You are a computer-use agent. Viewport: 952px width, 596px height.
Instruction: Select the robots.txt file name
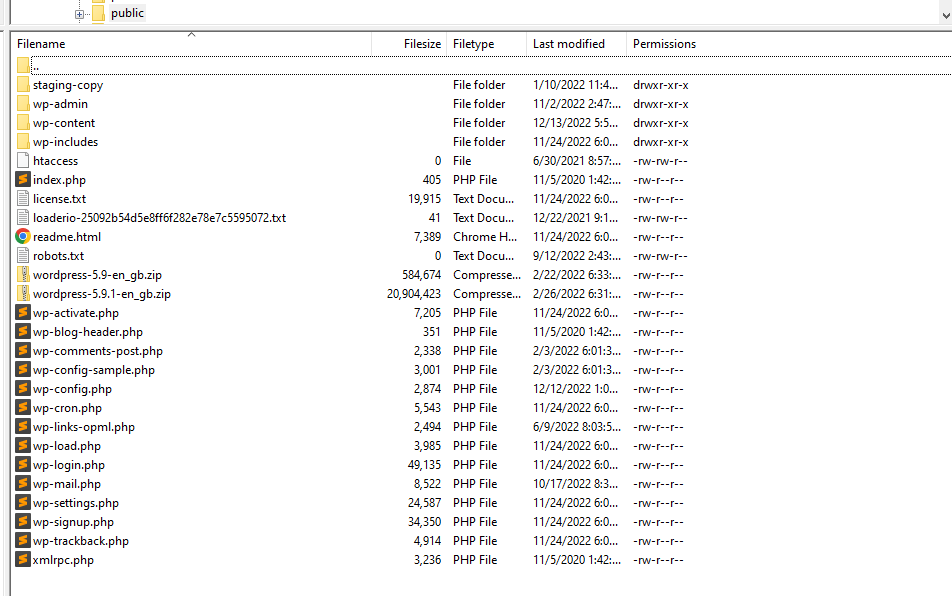(x=58, y=256)
